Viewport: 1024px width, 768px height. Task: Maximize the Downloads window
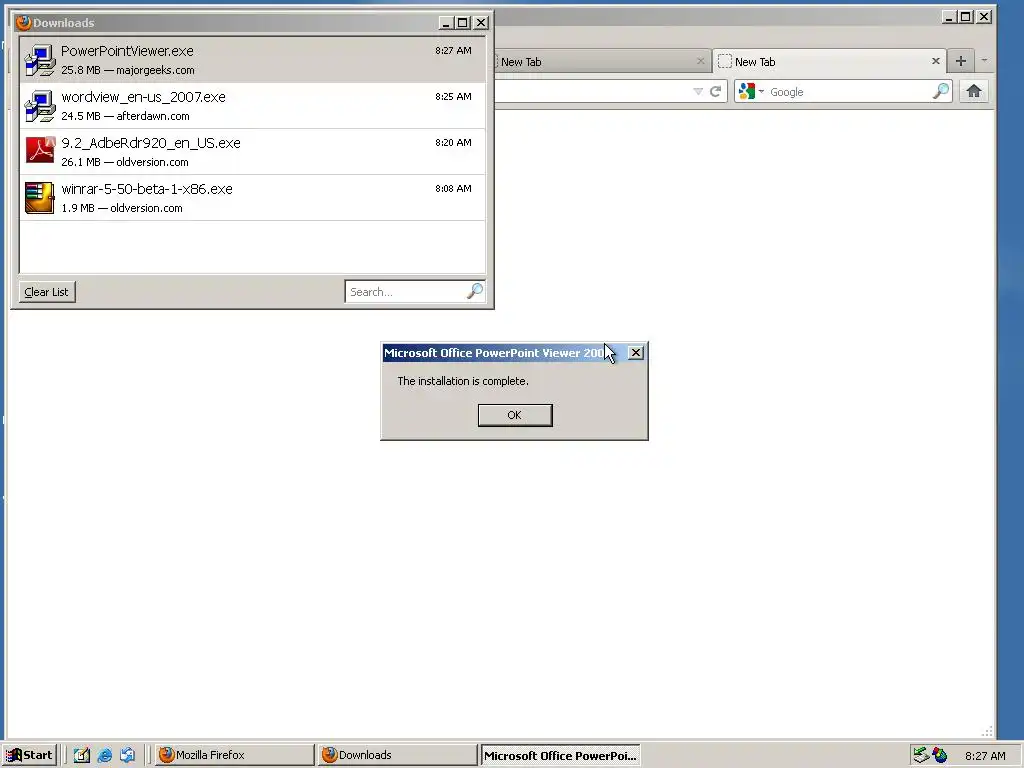pyautogui.click(x=463, y=23)
